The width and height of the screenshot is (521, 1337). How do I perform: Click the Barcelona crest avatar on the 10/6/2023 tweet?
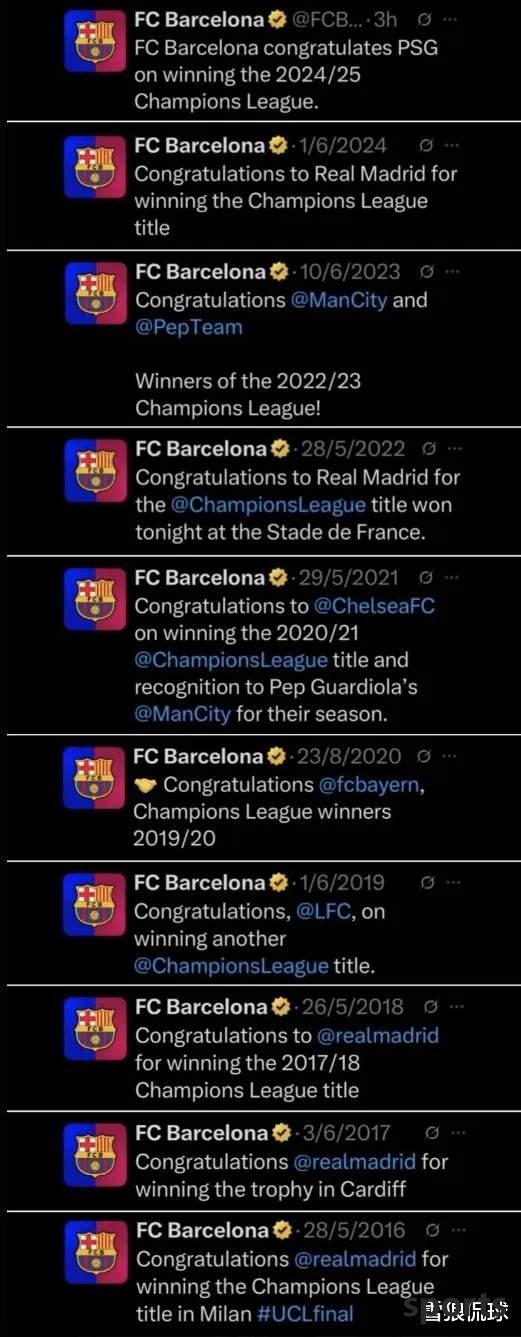point(95,295)
